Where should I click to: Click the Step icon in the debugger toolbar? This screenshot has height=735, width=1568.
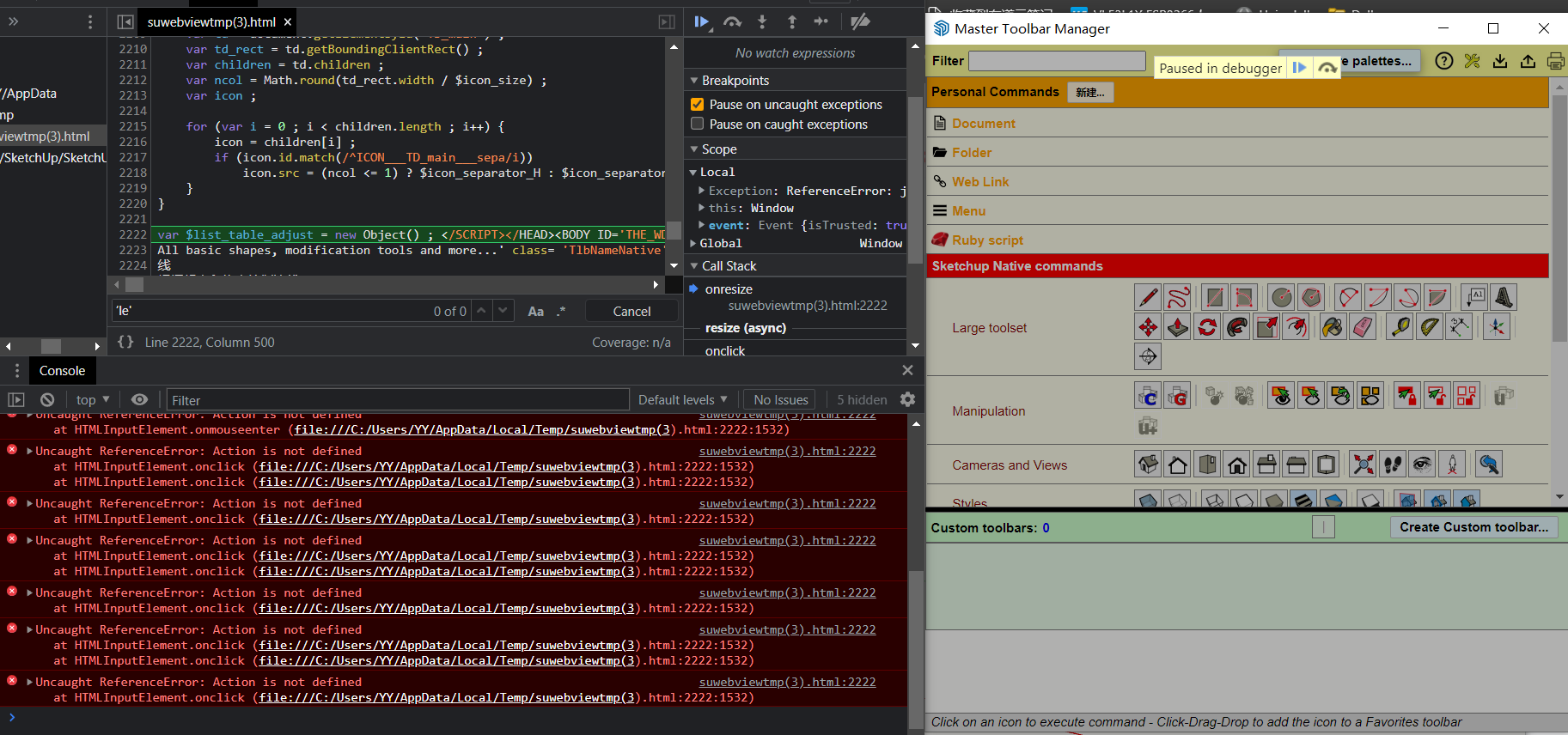pos(821,21)
